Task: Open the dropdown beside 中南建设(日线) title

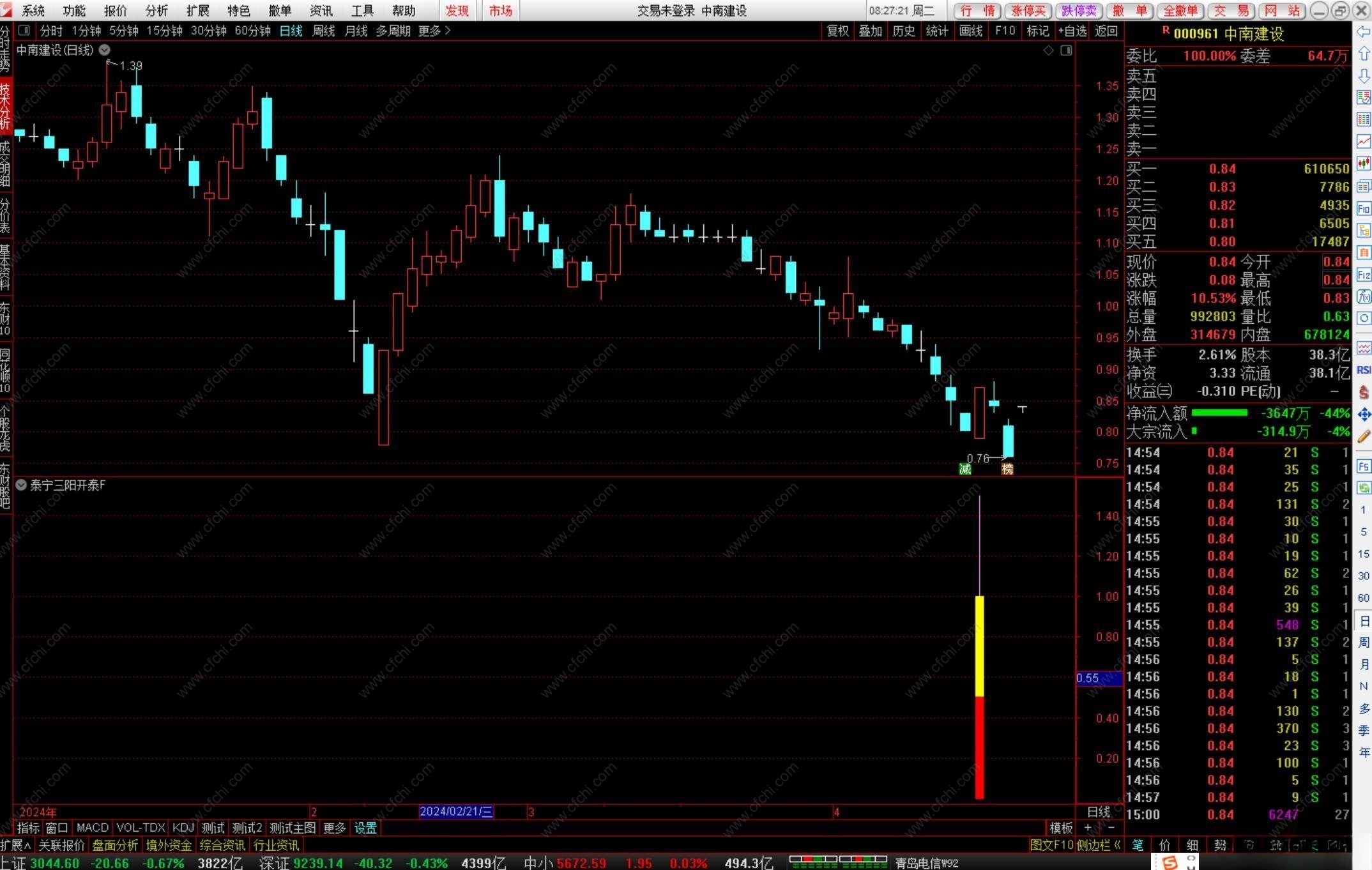Action: pyautogui.click(x=105, y=50)
